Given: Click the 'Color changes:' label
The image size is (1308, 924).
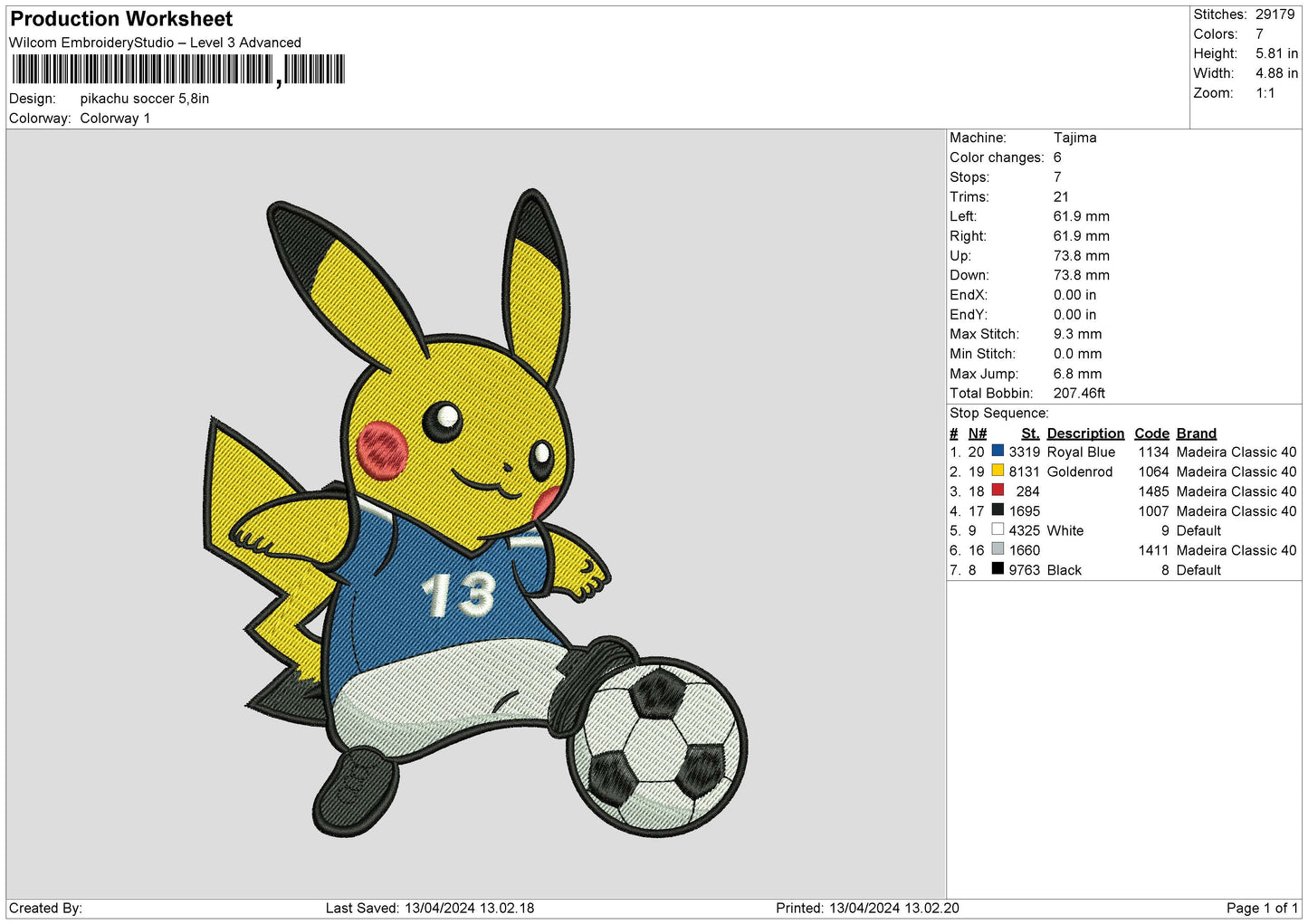Looking at the screenshot, I should coord(997,157).
